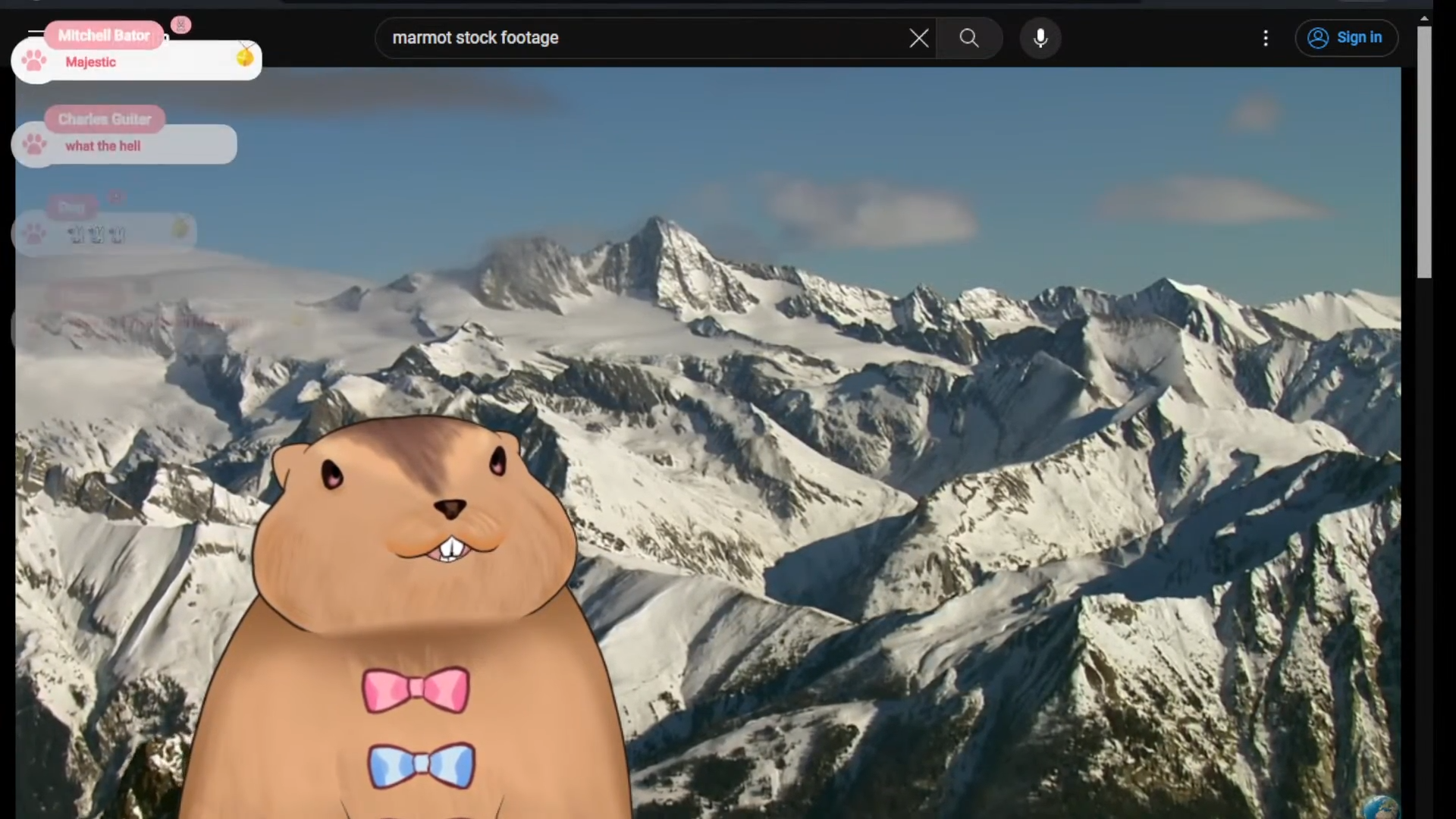
Task: Click the page scrollbar thumb
Action: [x=1424, y=152]
